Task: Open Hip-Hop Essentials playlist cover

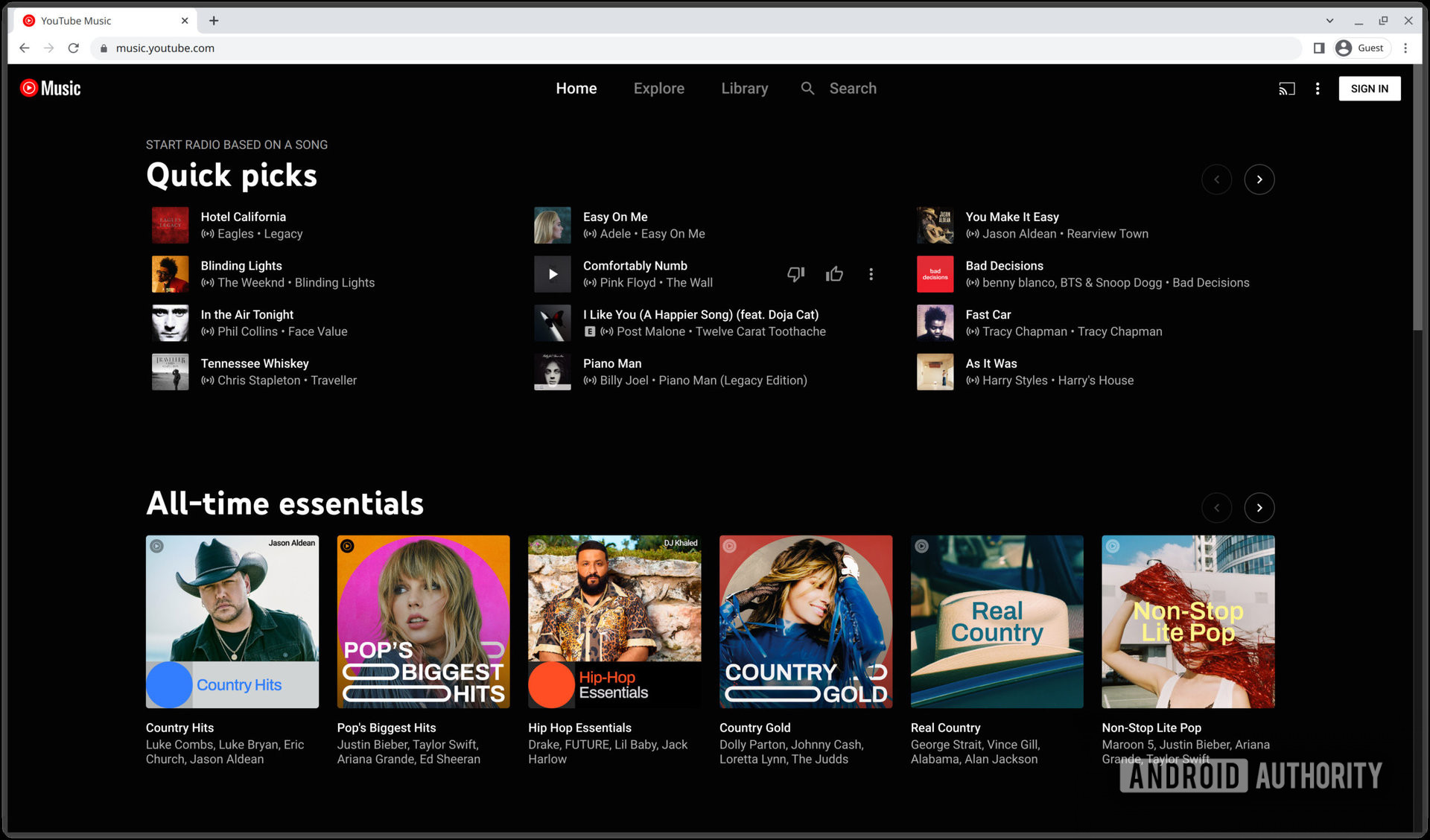Action: click(614, 622)
